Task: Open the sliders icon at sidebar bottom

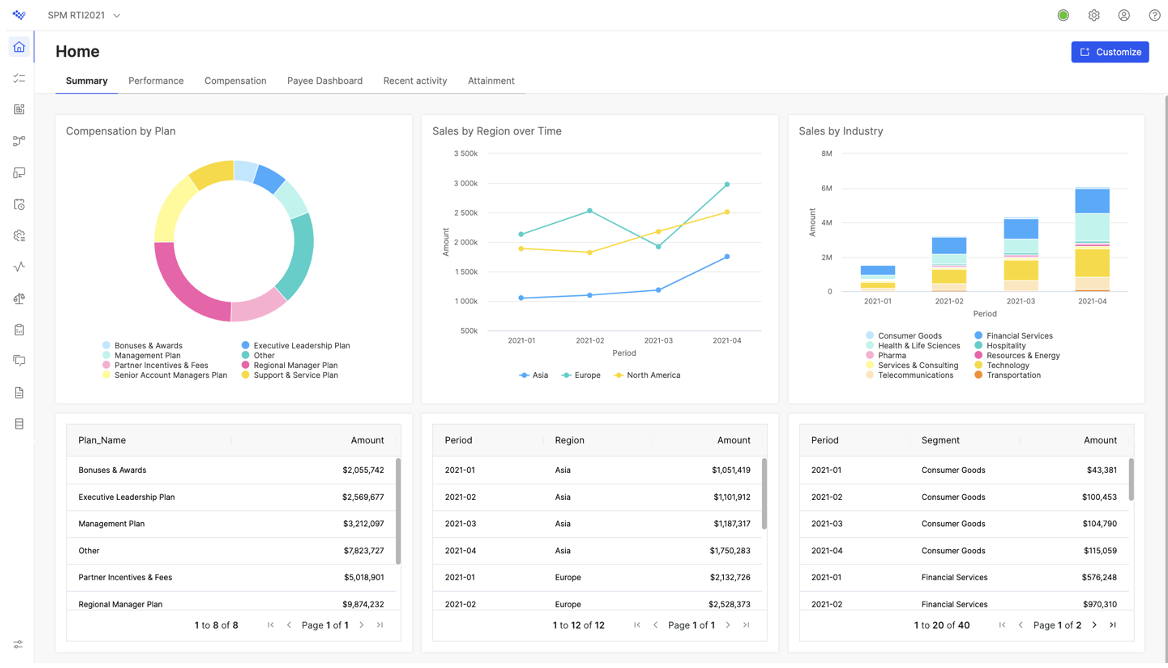Action: [19, 644]
